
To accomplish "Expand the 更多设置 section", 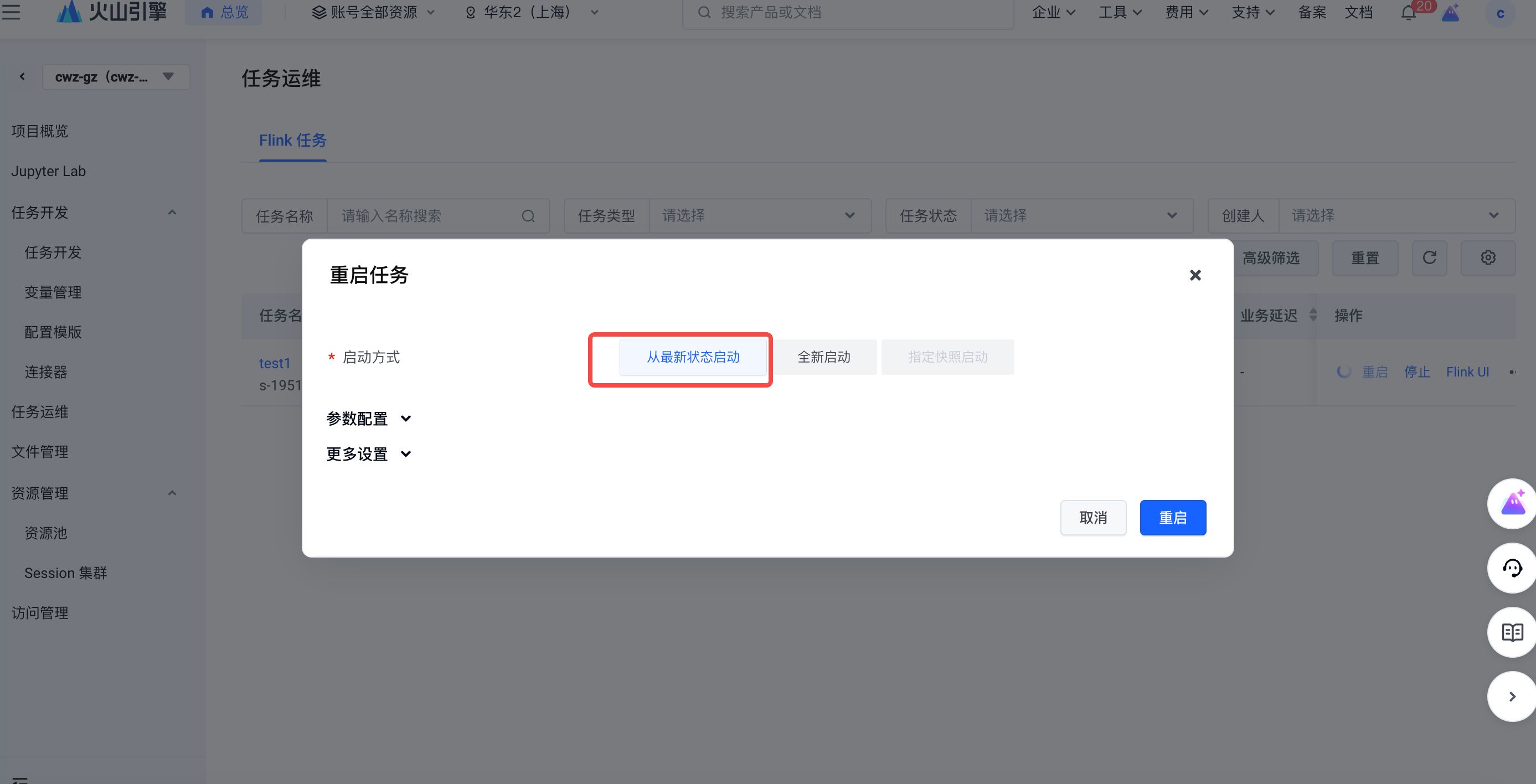I will (x=369, y=455).
